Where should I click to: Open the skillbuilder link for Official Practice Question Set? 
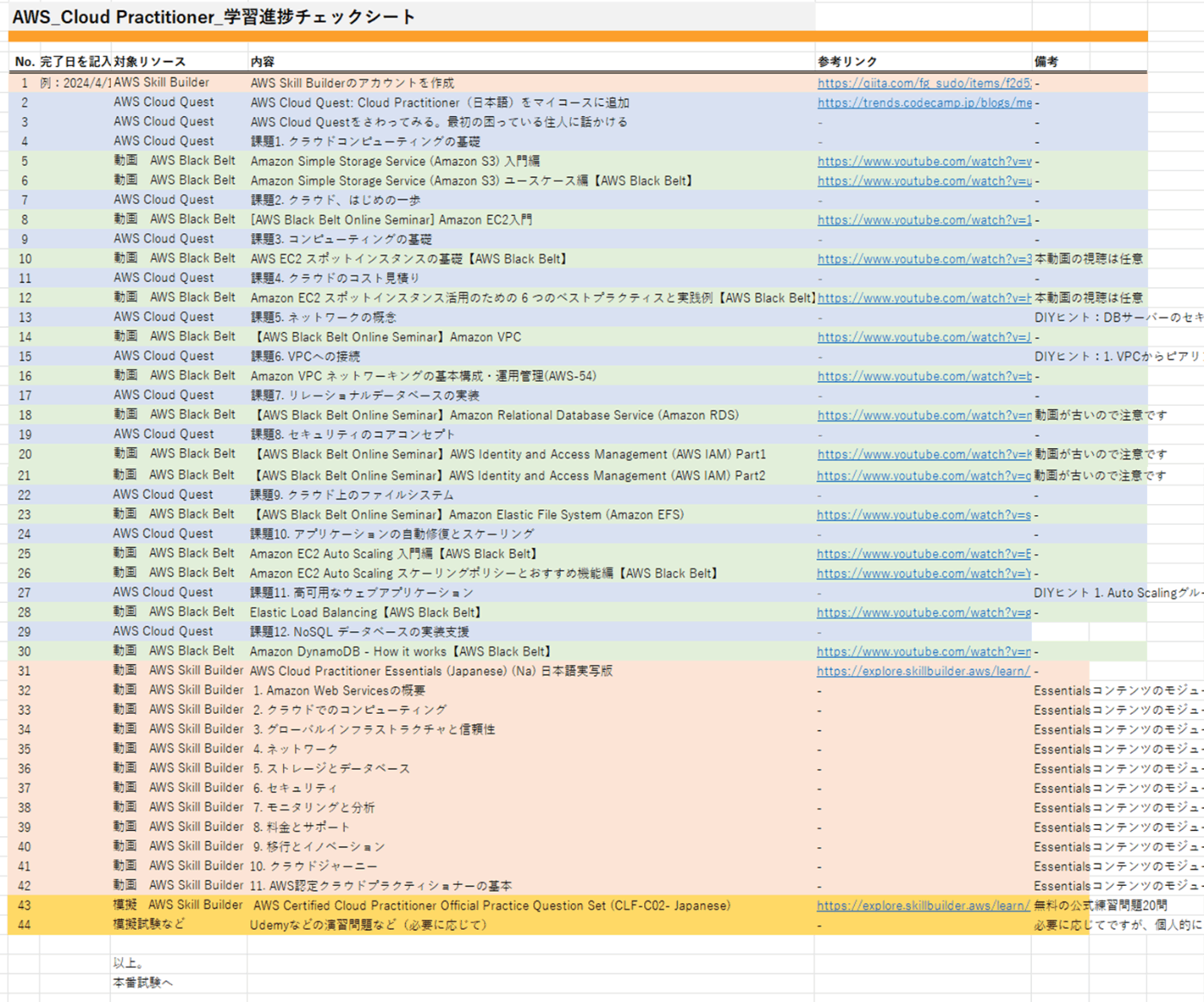924,905
